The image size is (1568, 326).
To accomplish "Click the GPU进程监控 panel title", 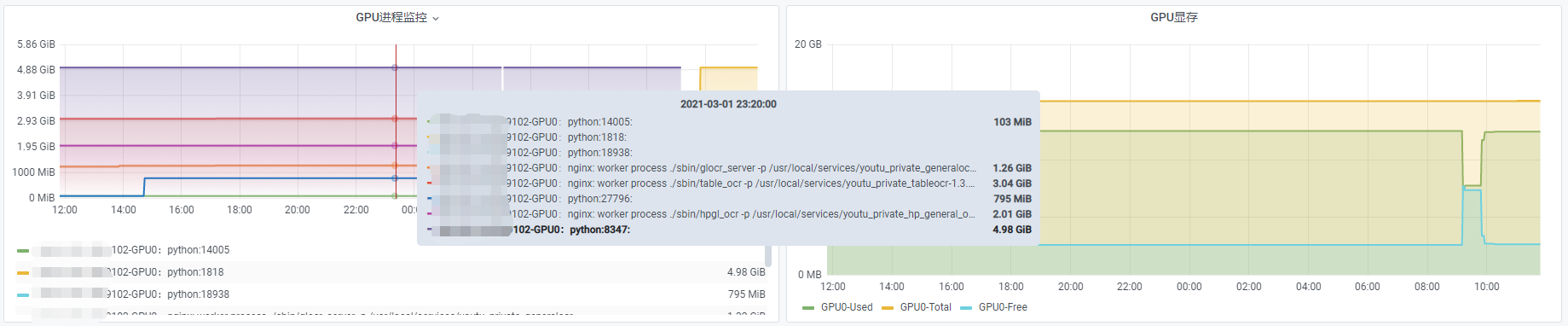I will (391, 17).
